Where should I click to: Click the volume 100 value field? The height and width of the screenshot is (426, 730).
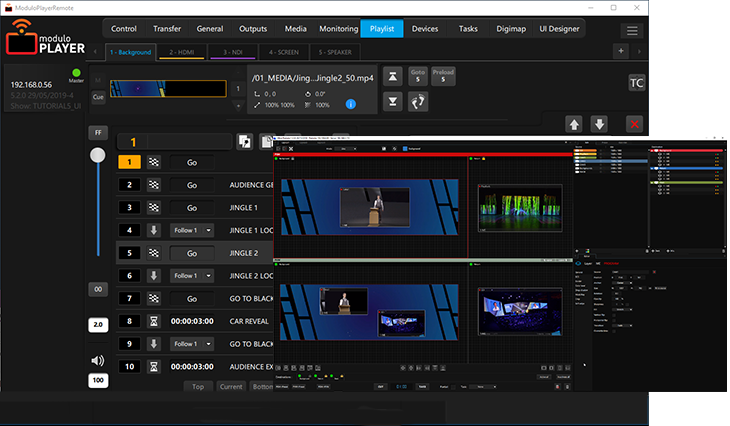[x=98, y=380]
